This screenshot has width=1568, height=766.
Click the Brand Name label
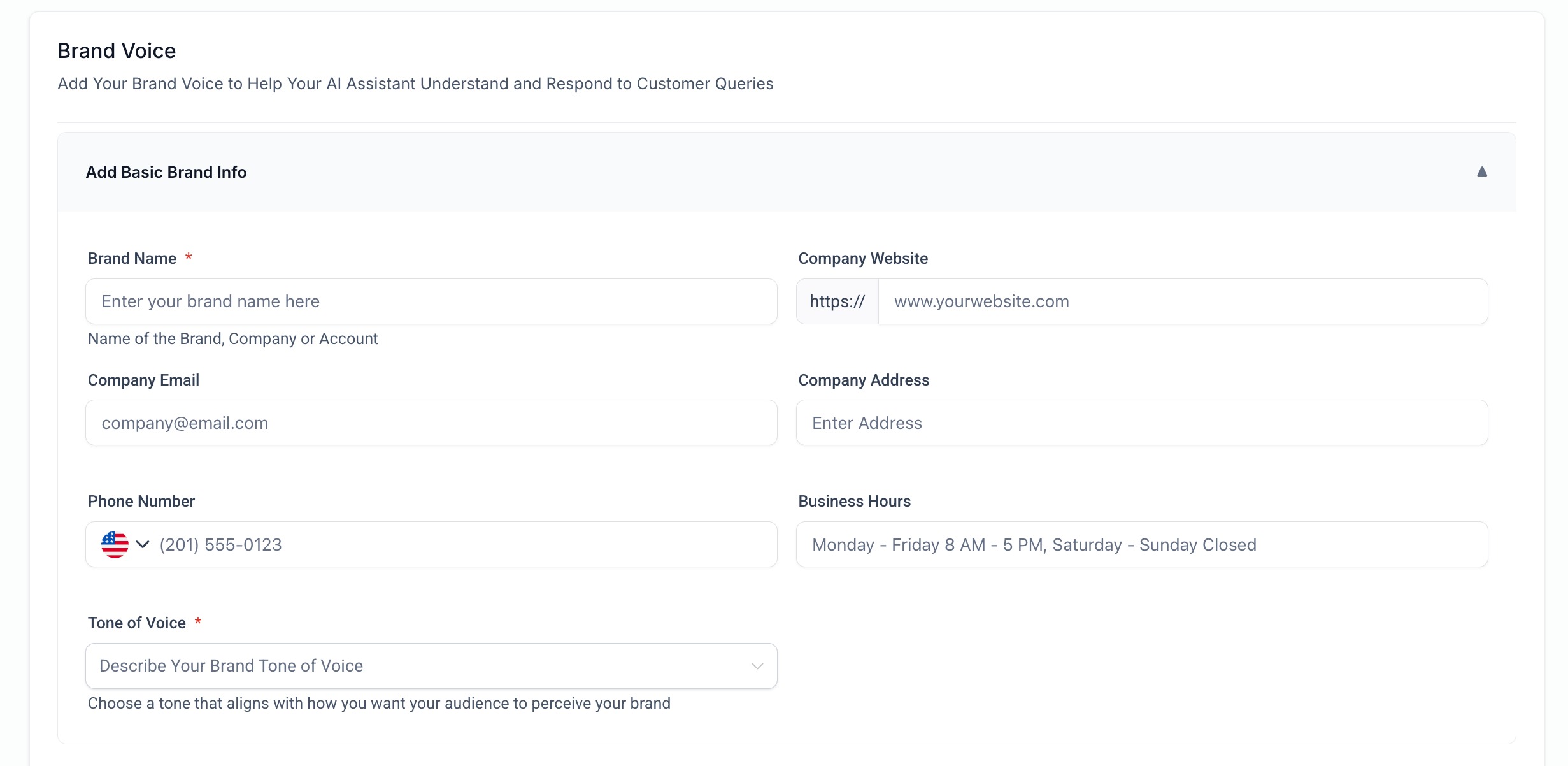[132, 259]
